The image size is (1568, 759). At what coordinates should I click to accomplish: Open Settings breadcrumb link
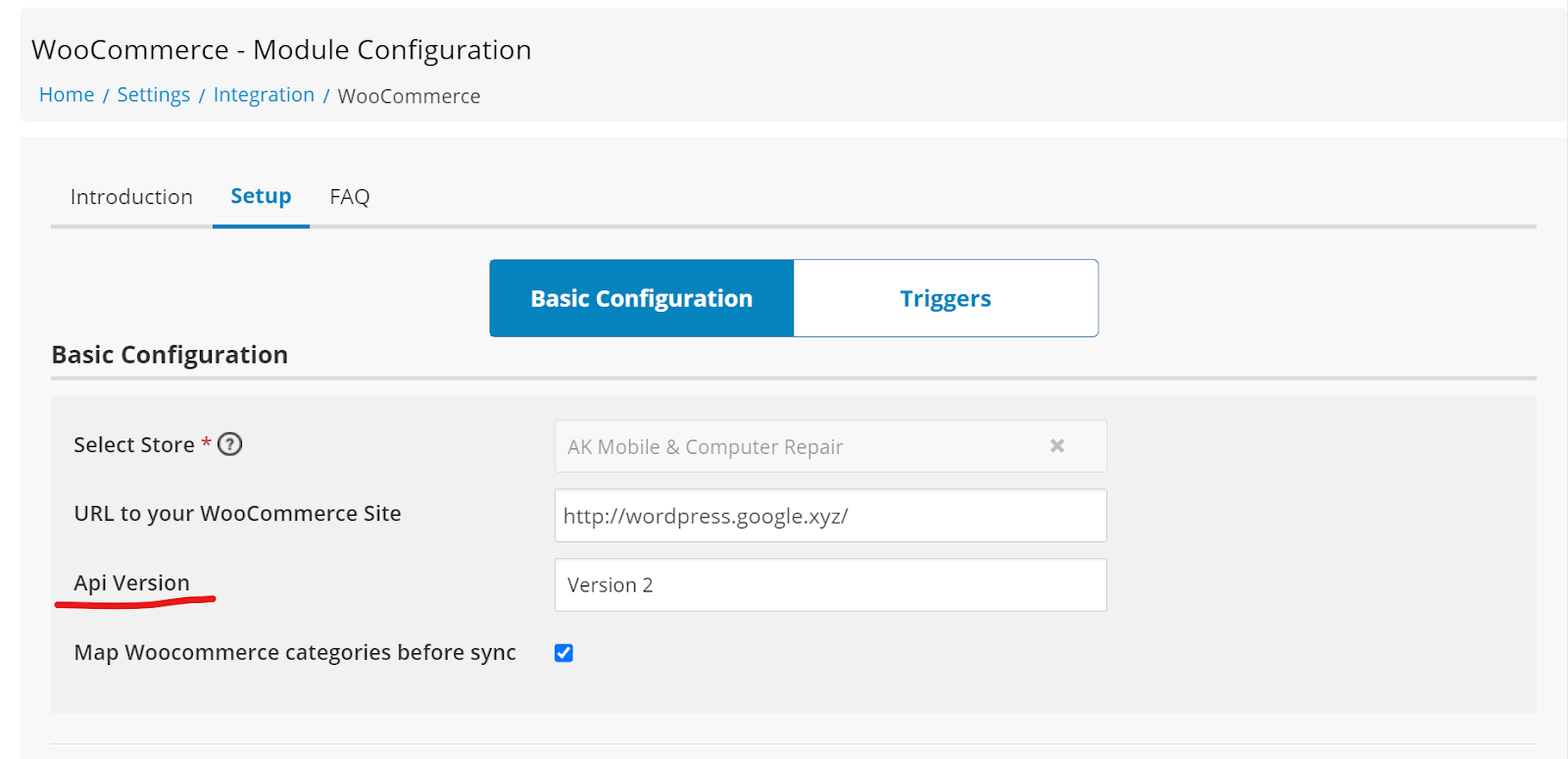coord(154,95)
